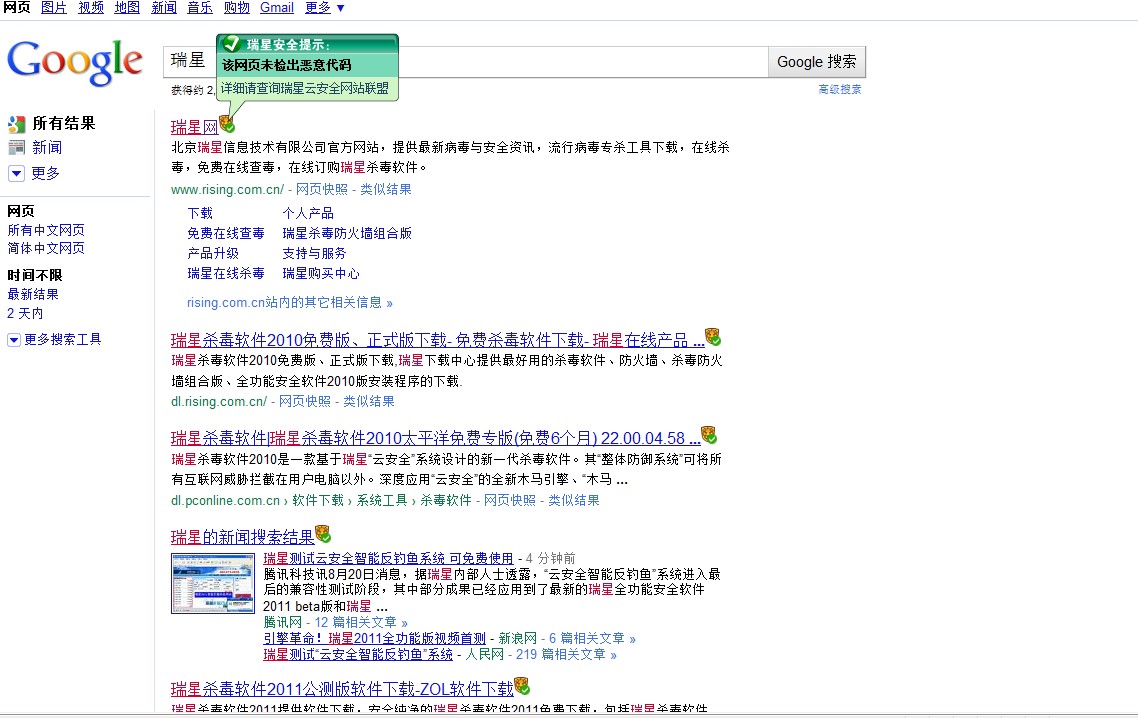This screenshot has width=1138, height=718.
Task: Filter results by 最新结果
Action: point(33,294)
